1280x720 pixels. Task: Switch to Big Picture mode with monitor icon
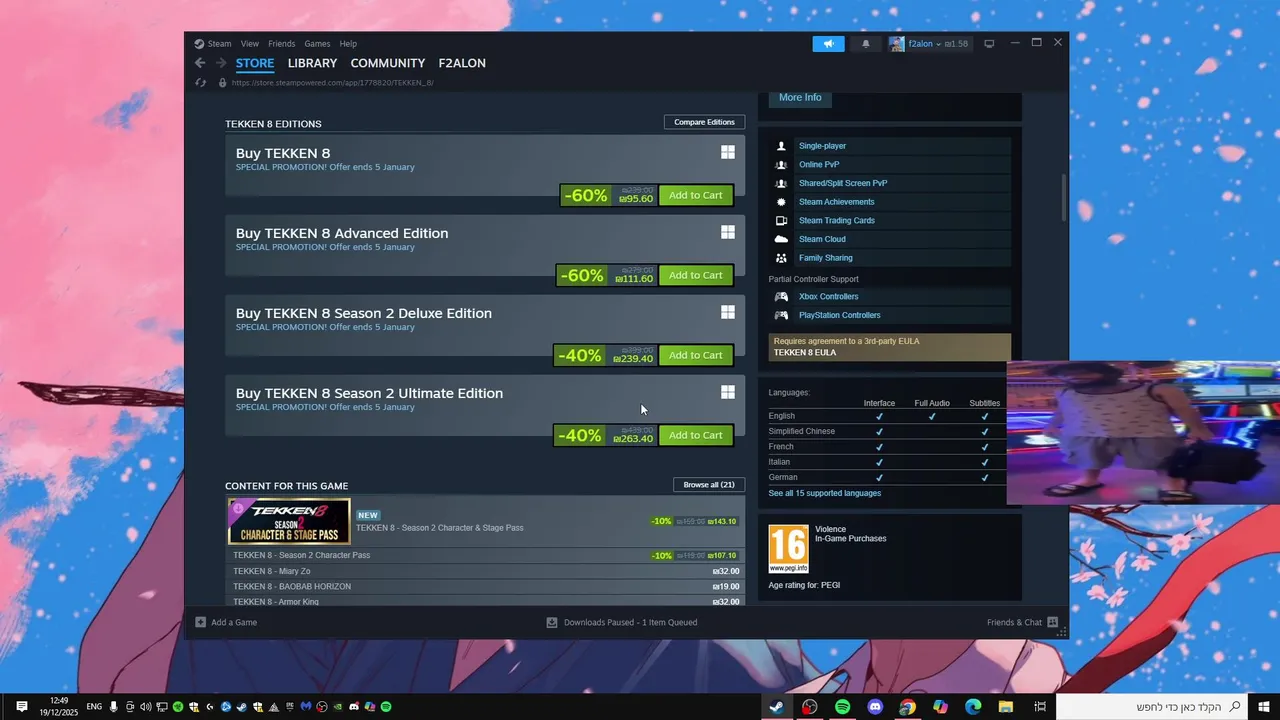click(x=989, y=44)
